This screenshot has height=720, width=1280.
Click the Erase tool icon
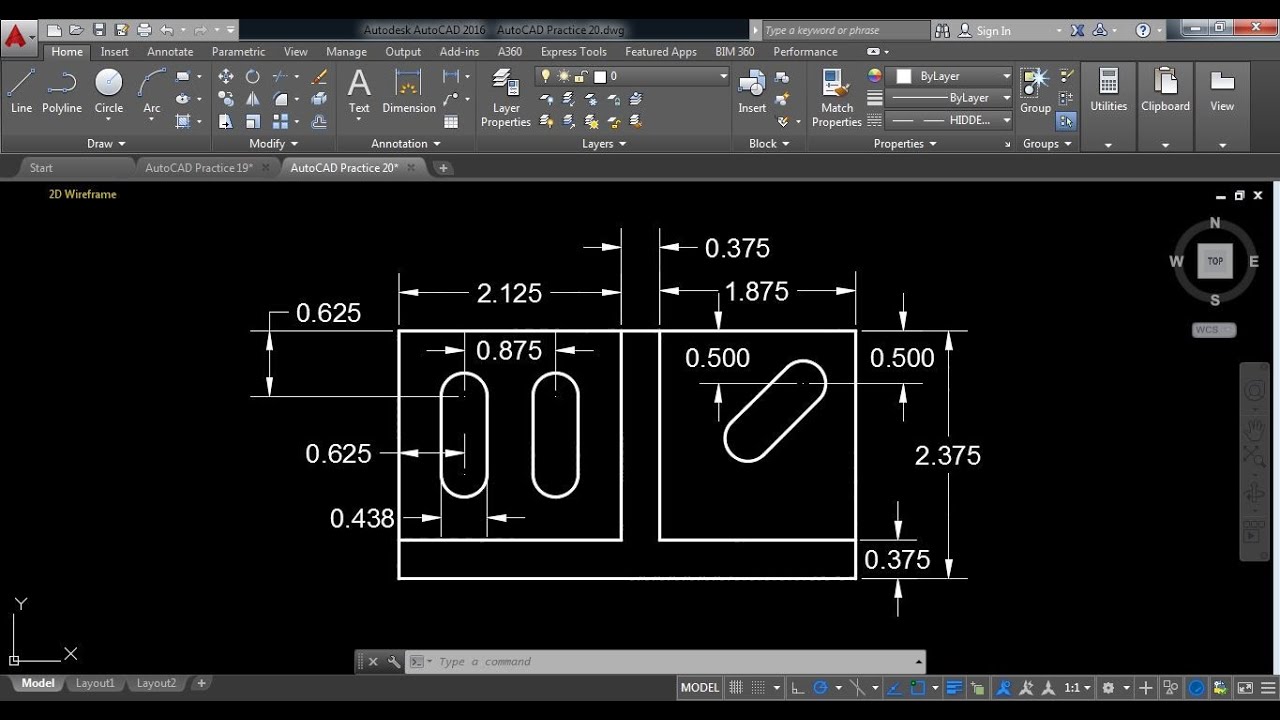pyautogui.click(x=319, y=76)
